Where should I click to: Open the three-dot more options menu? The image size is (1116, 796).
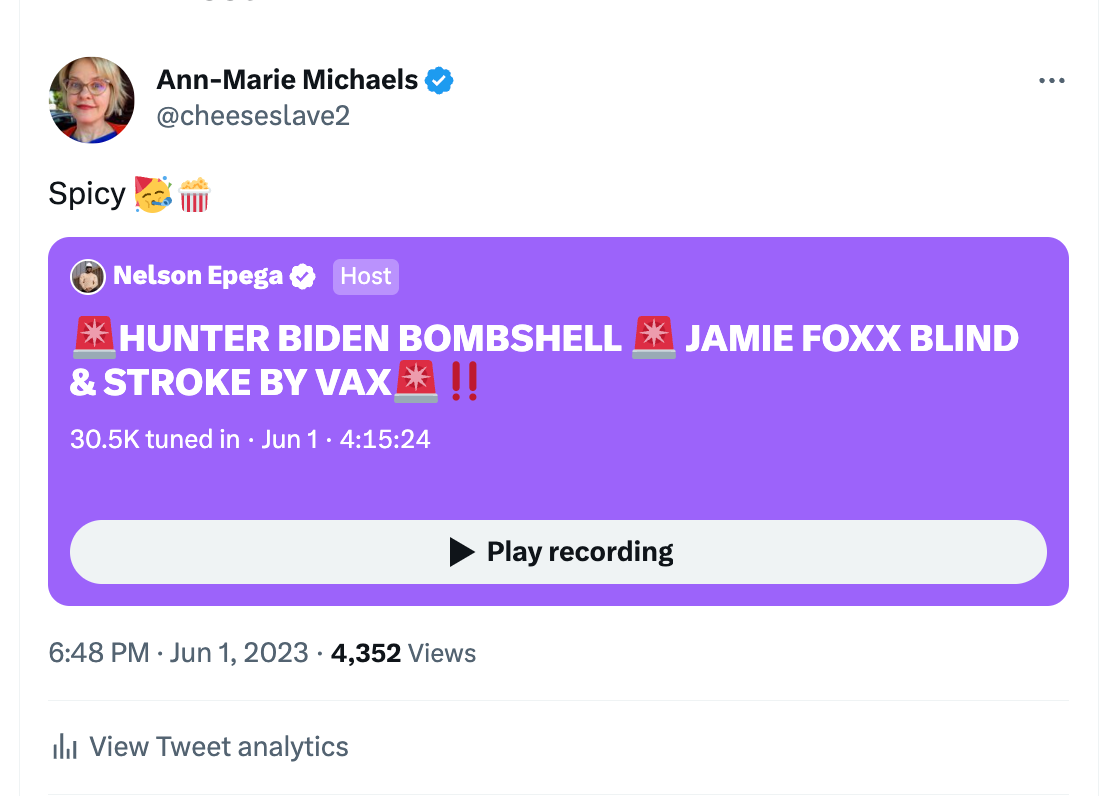coord(1051,81)
